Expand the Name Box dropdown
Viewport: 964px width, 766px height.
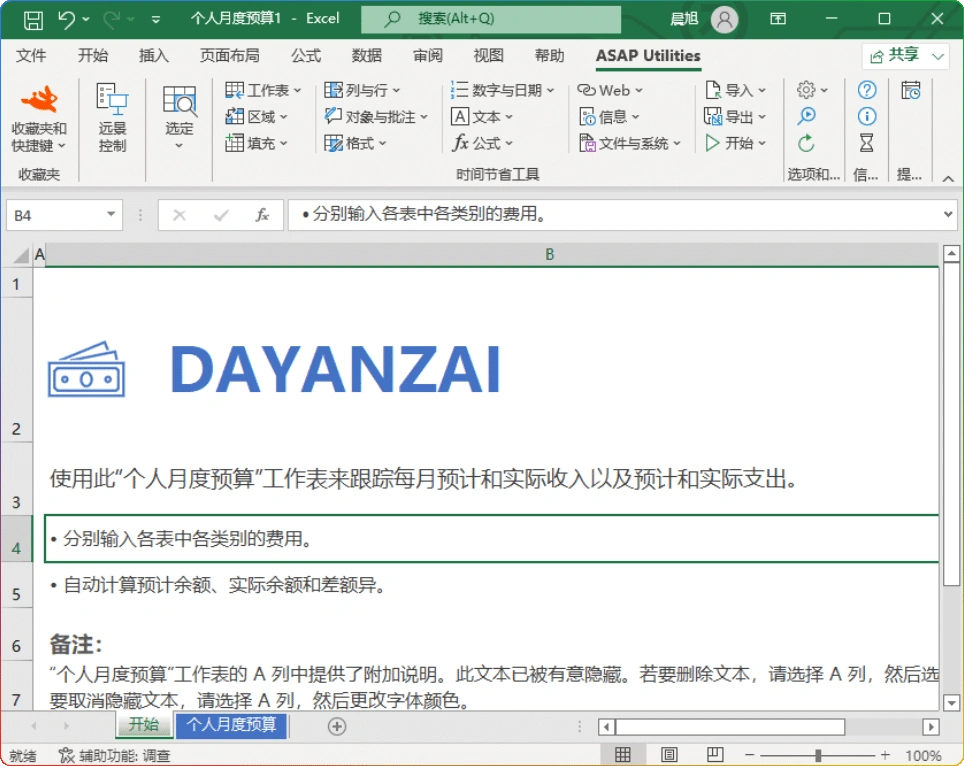click(111, 215)
